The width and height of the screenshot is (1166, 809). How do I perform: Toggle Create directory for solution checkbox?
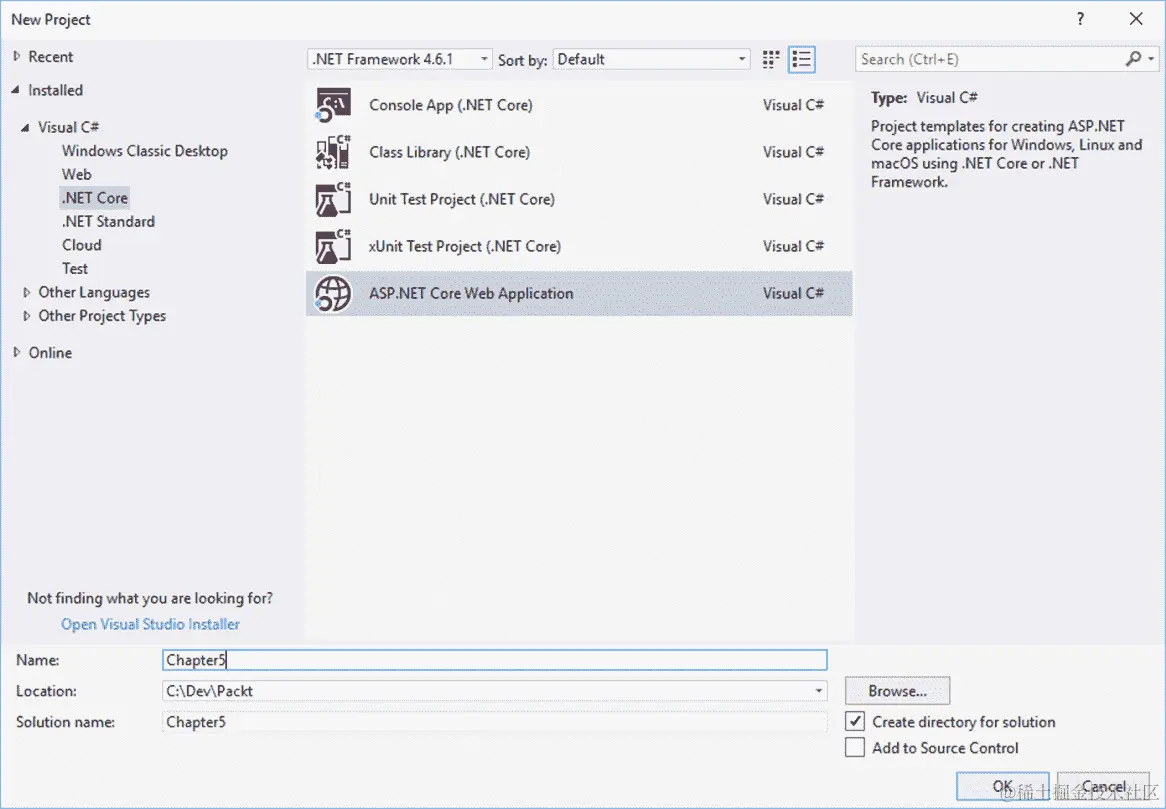coord(855,721)
